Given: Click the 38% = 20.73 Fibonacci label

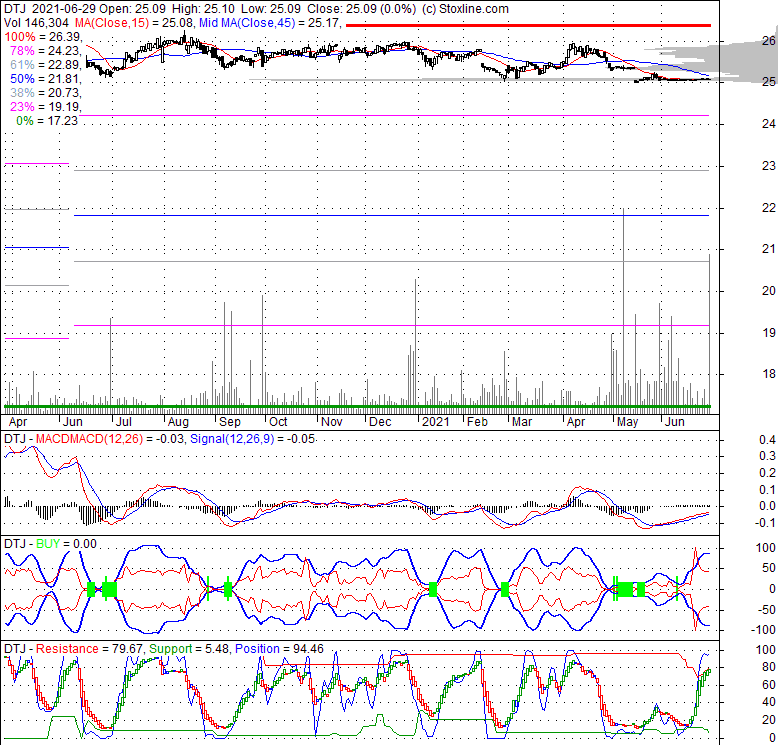Looking at the screenshot, I should pos(45,93).
